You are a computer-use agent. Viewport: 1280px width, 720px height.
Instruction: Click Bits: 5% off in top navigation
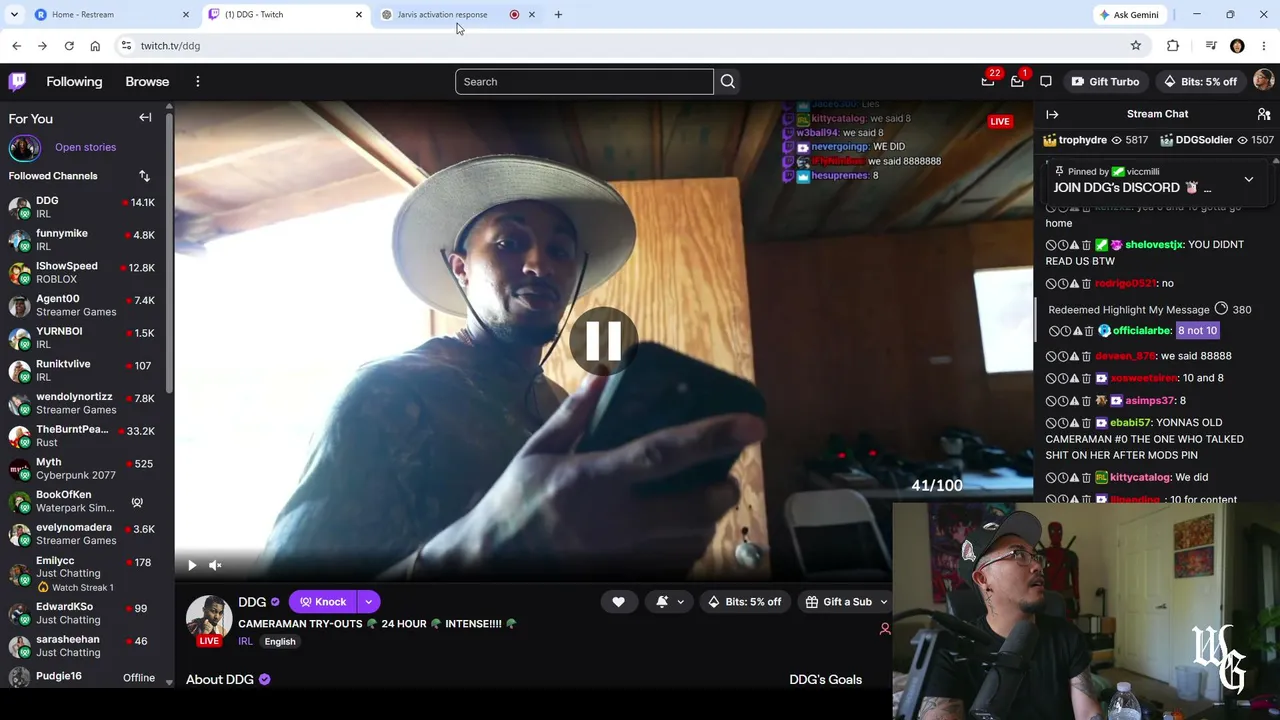1200,82
